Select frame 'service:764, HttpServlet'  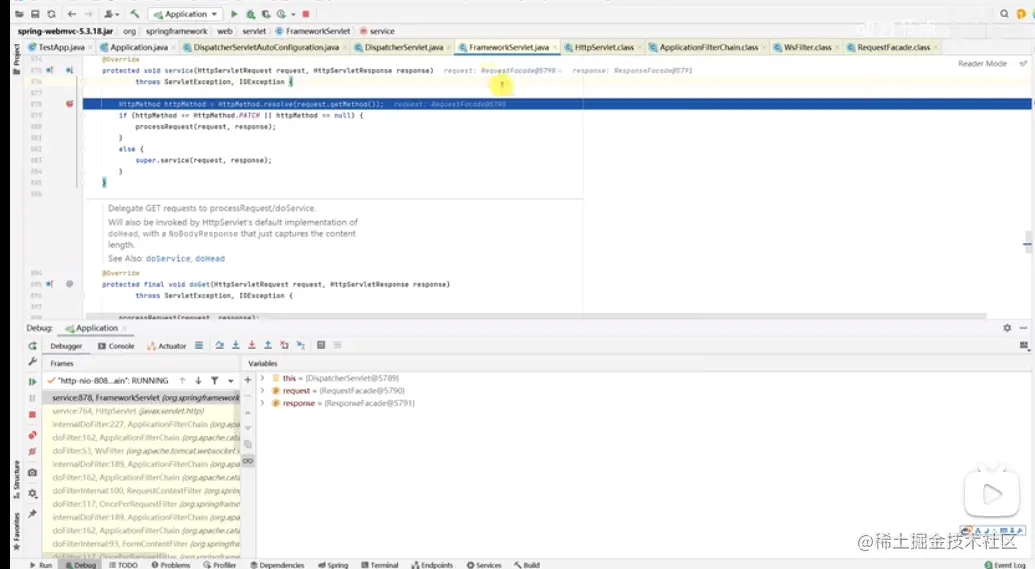[141, 411]
